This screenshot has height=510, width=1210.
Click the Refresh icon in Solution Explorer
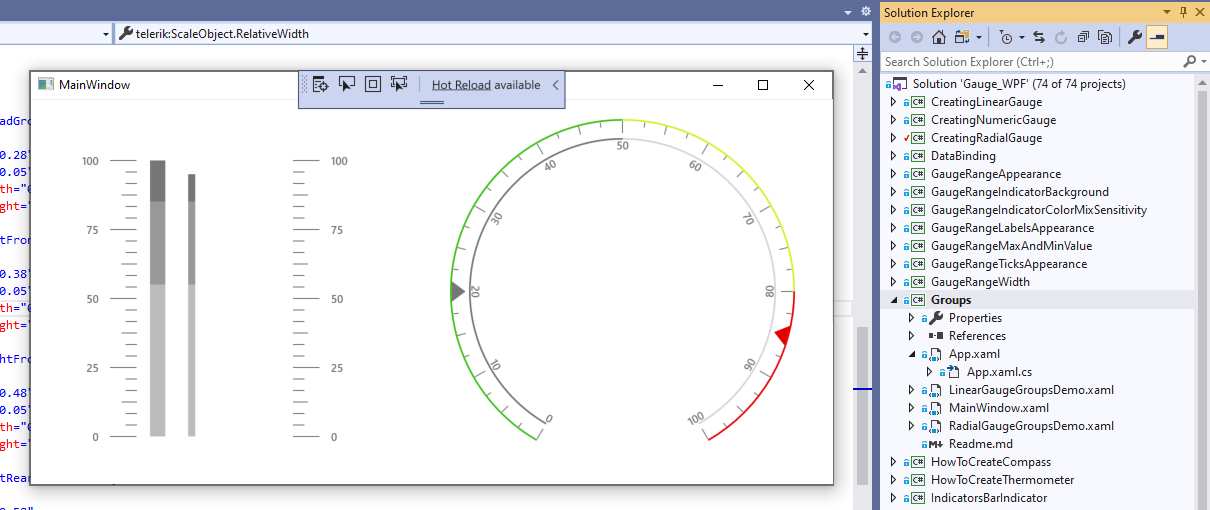tap(1061, 37)
